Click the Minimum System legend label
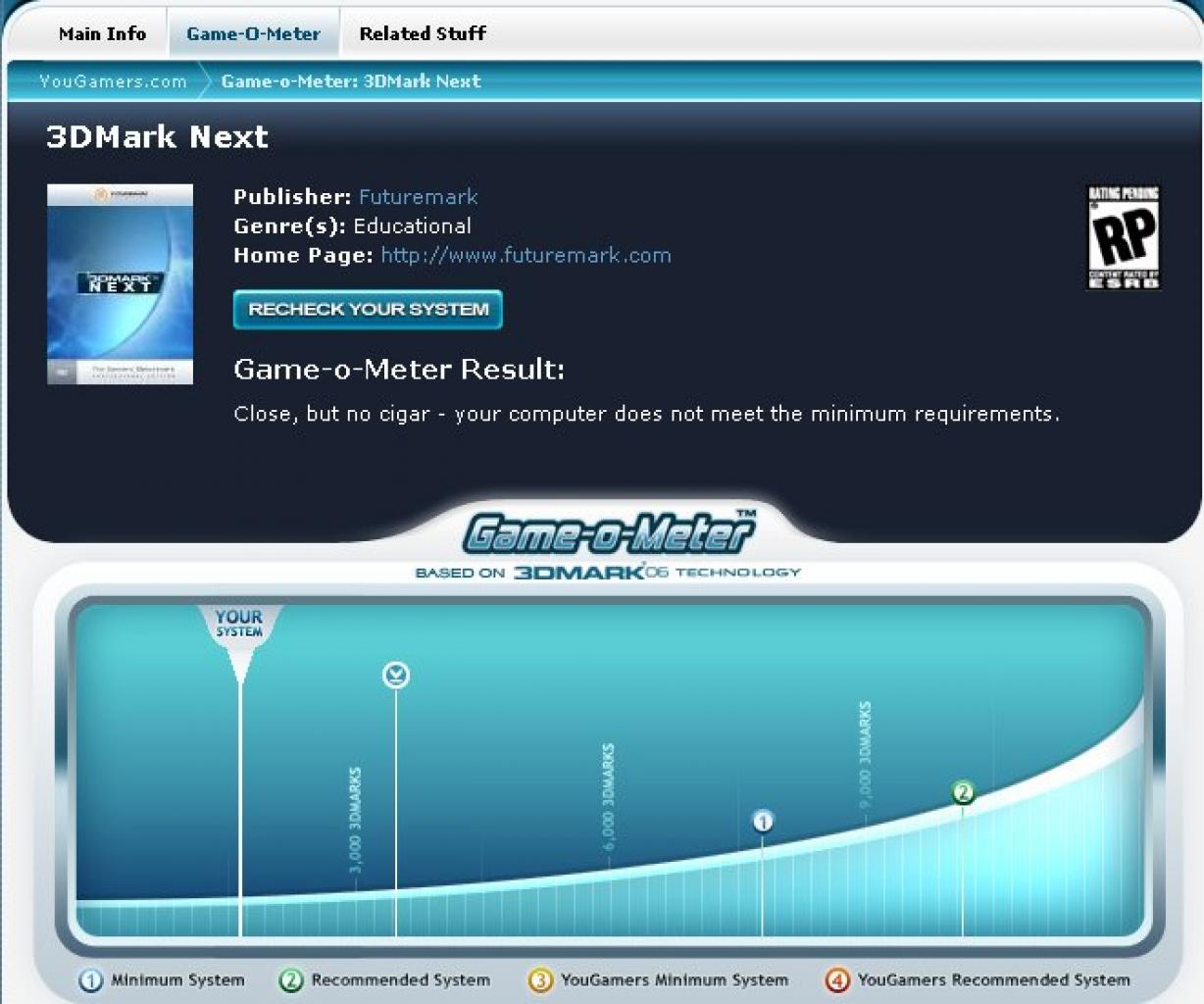This screenshot has height=1004, width=1204. click(177, 979)
